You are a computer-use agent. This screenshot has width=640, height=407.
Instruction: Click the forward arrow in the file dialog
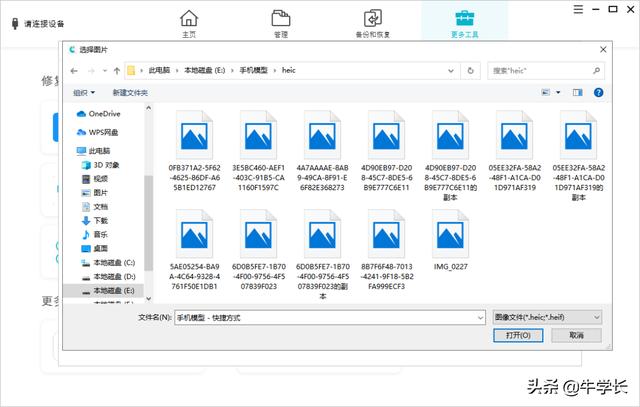tap(91, 71)
